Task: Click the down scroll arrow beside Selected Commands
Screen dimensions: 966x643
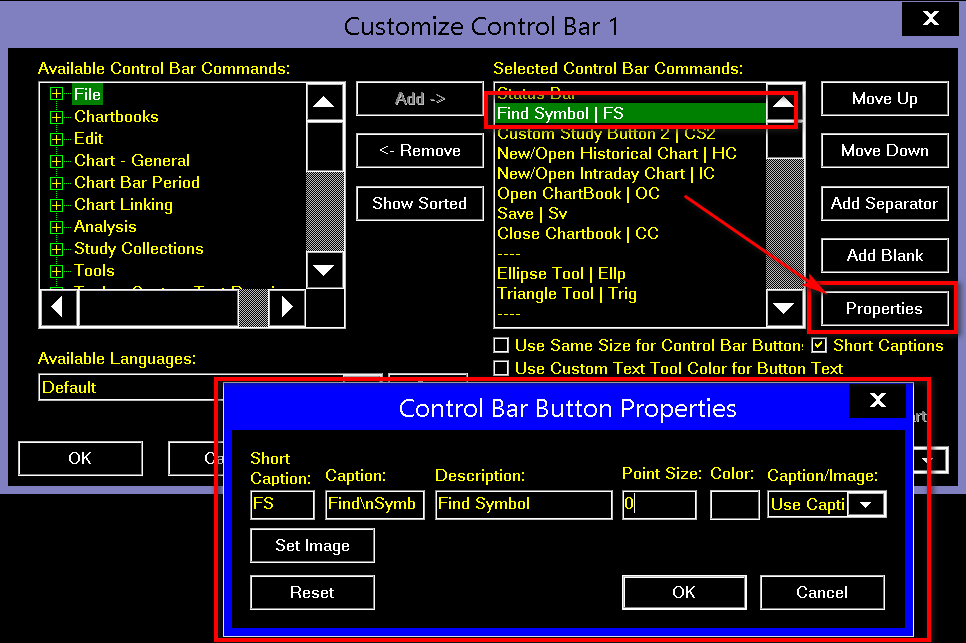Action: coord(784,309)
